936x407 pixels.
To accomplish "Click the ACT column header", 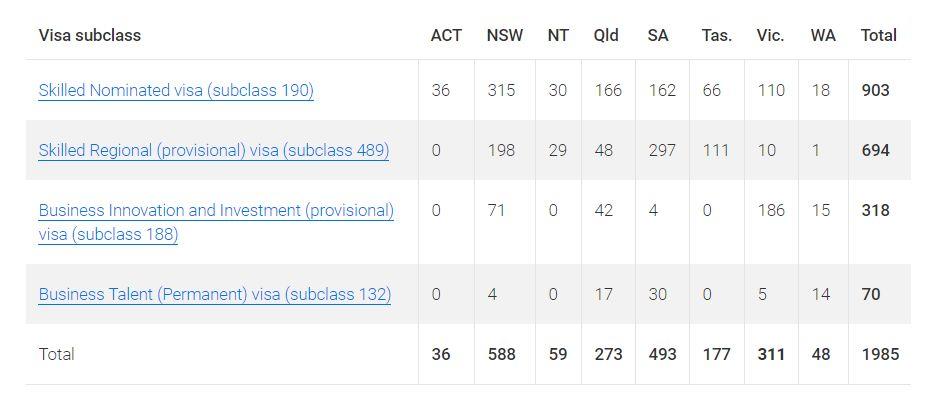I will (x=446, y=35).
